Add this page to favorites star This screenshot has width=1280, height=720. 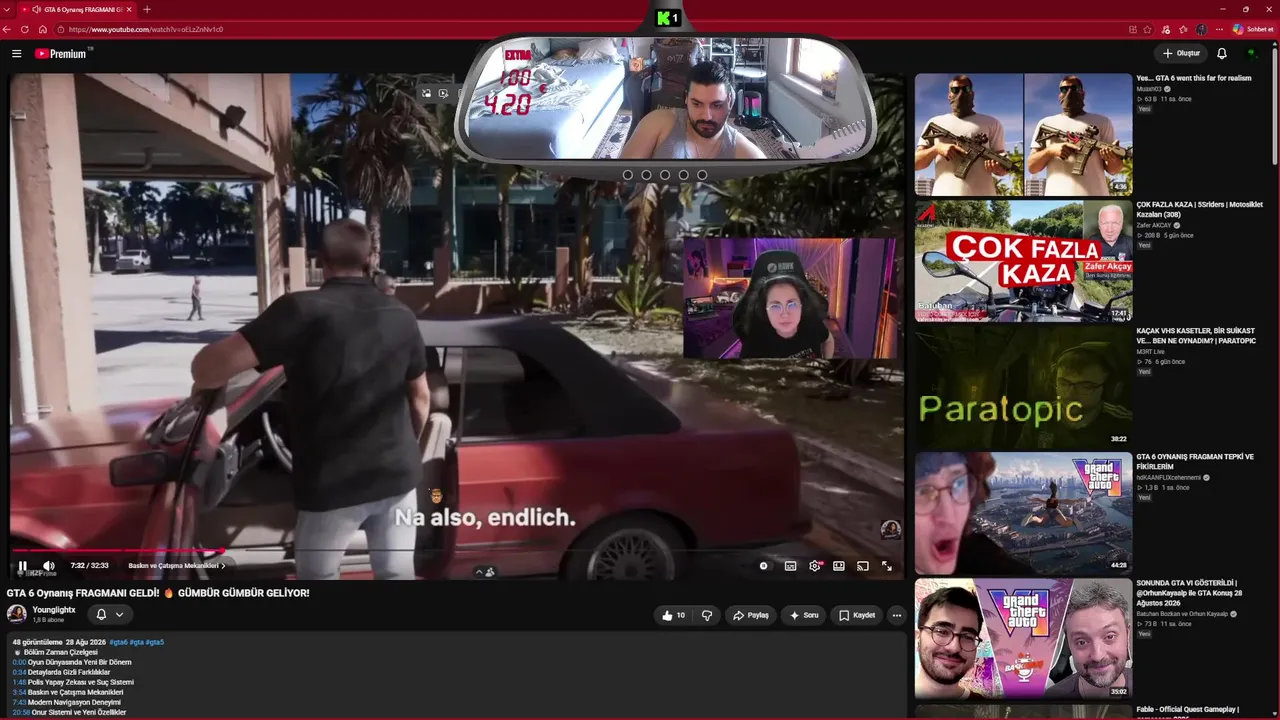click(1147, 29)
